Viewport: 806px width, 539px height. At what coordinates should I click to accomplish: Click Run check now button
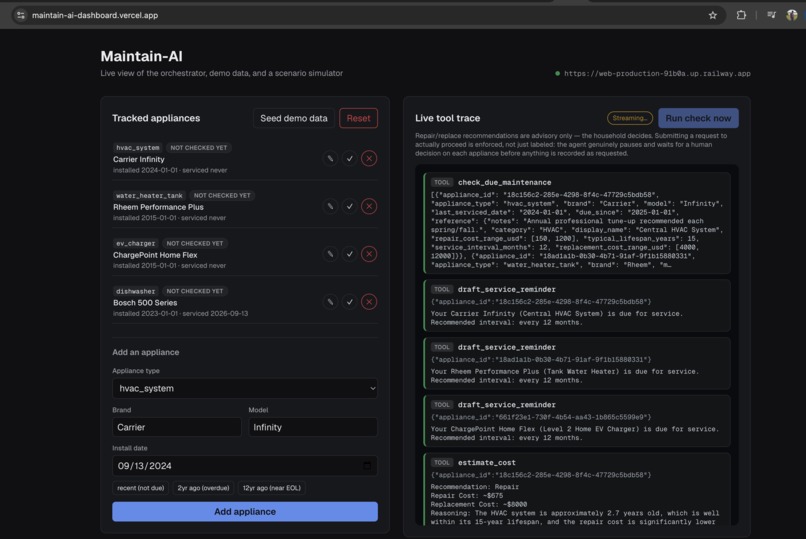(x=698, y=118)
